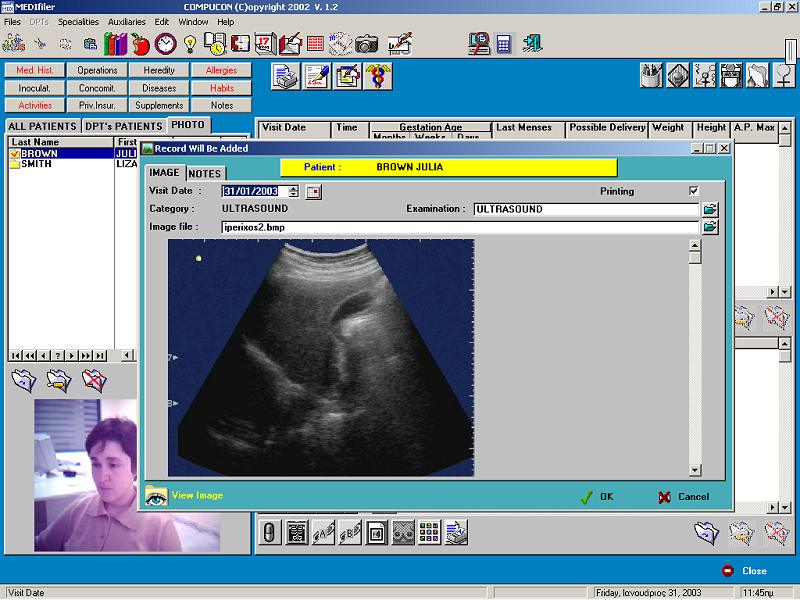The height and width of the screenshot is (600, 800).
Task: Browse examination types folder icon
Action: 710,209
